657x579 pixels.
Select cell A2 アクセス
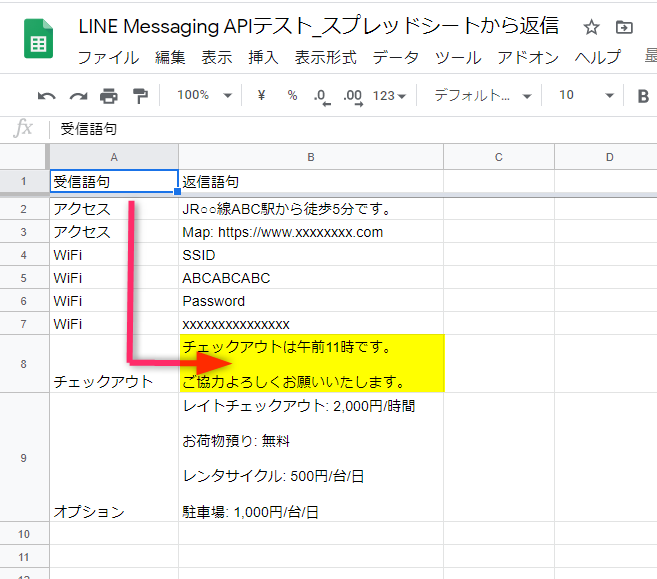(114, 209)
